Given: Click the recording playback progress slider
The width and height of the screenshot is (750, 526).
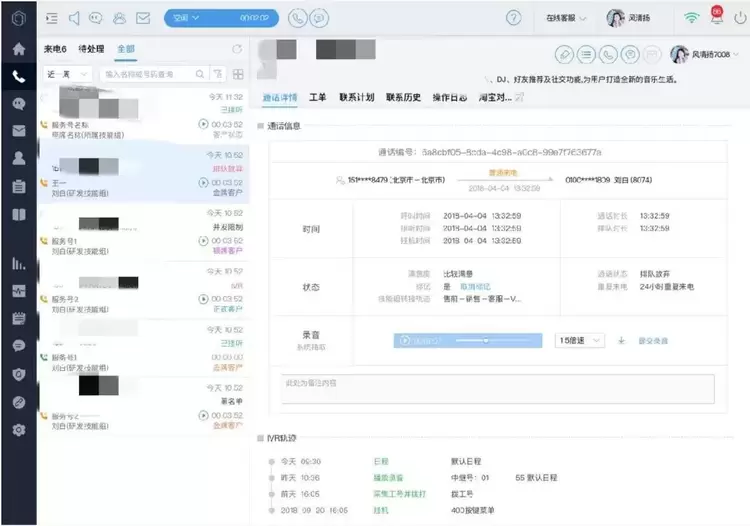Looking at the screenshot, I should click(485, 341).
